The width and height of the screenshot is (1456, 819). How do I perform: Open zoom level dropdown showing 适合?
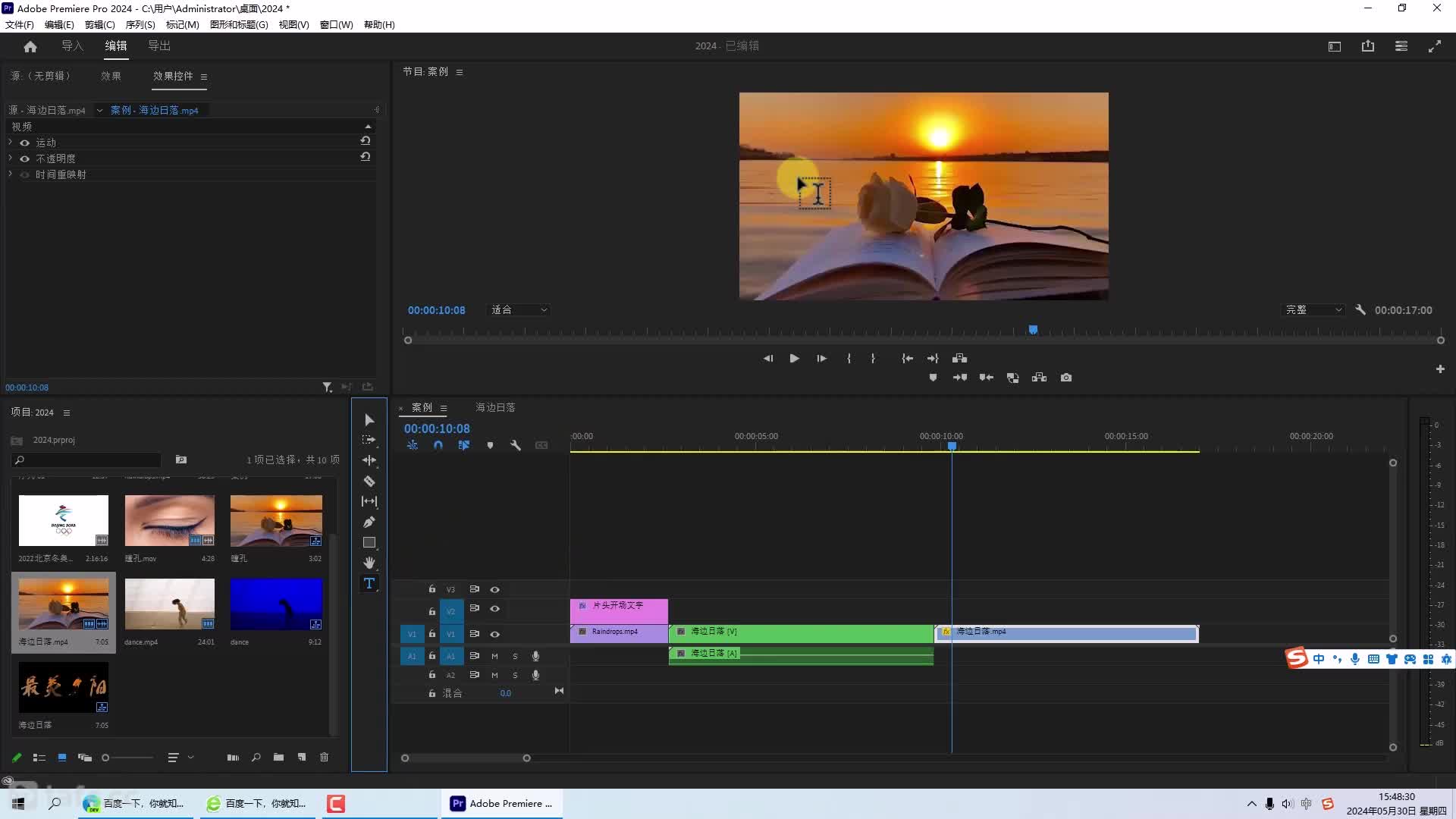click(x=519, y=310)
